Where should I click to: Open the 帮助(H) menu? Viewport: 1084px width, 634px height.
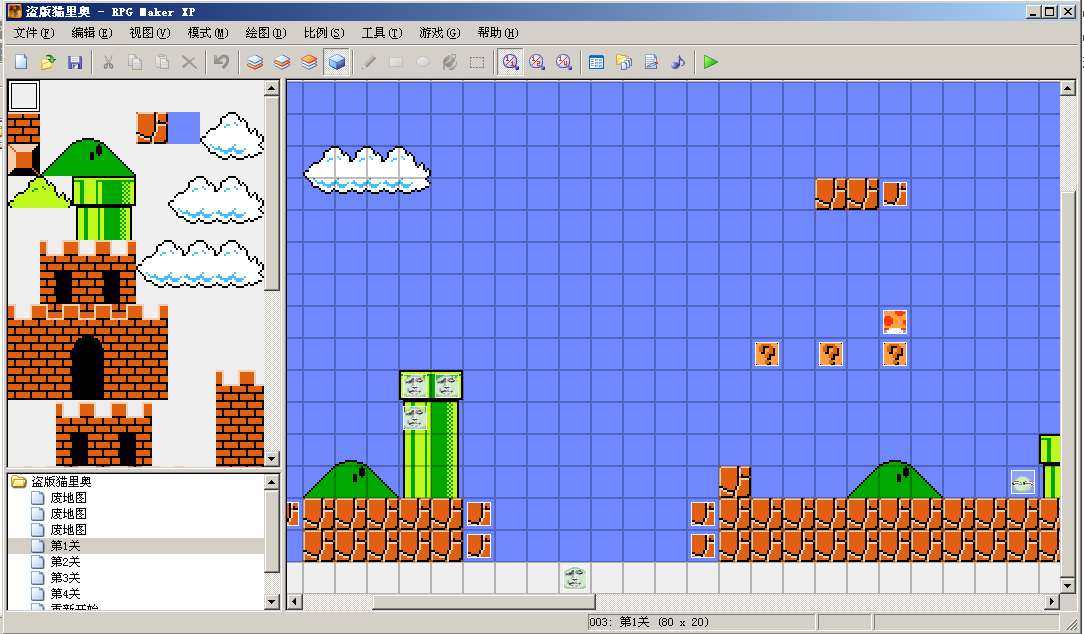tap(498, 32)
